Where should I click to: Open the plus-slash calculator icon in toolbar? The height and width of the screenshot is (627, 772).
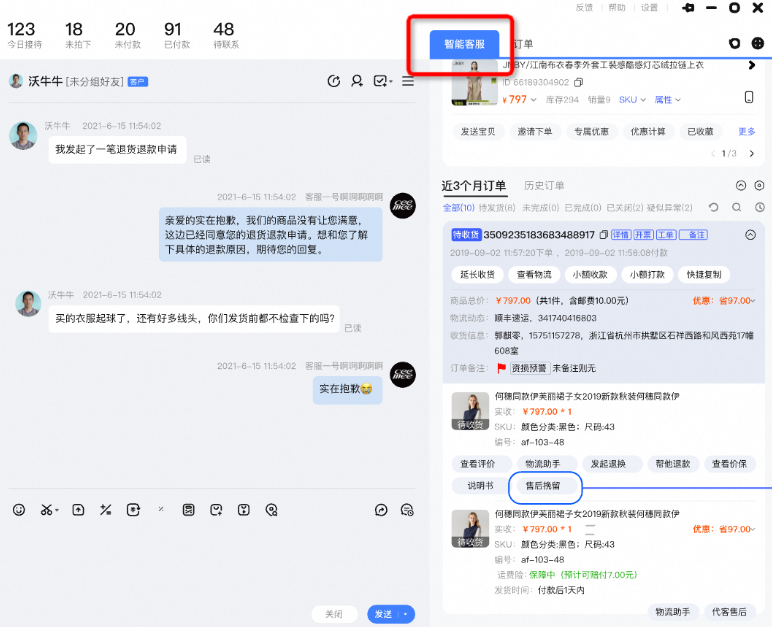tap(105, 510)
